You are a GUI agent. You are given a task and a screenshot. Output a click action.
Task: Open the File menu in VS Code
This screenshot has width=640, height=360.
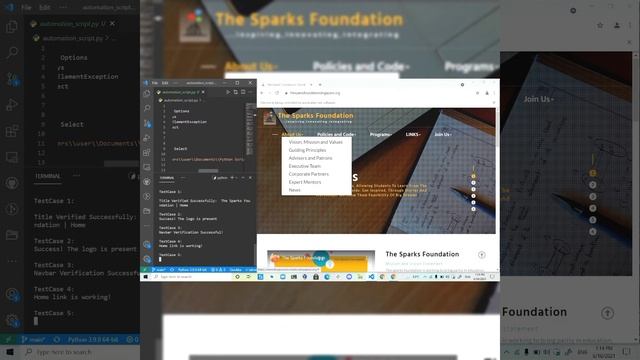[x=155, y=83]
